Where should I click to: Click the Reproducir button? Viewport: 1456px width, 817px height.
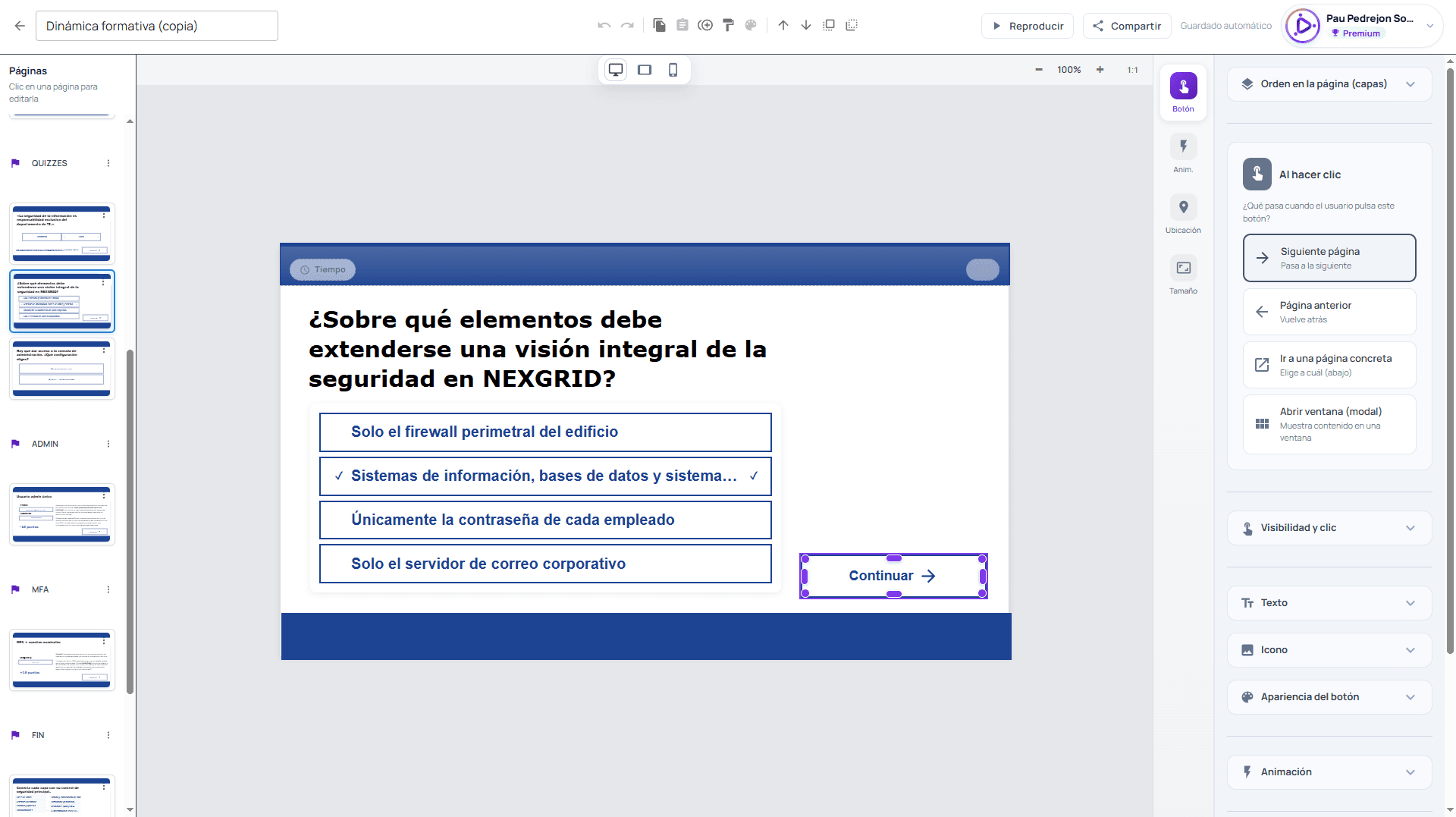(x=1028, y=26)
